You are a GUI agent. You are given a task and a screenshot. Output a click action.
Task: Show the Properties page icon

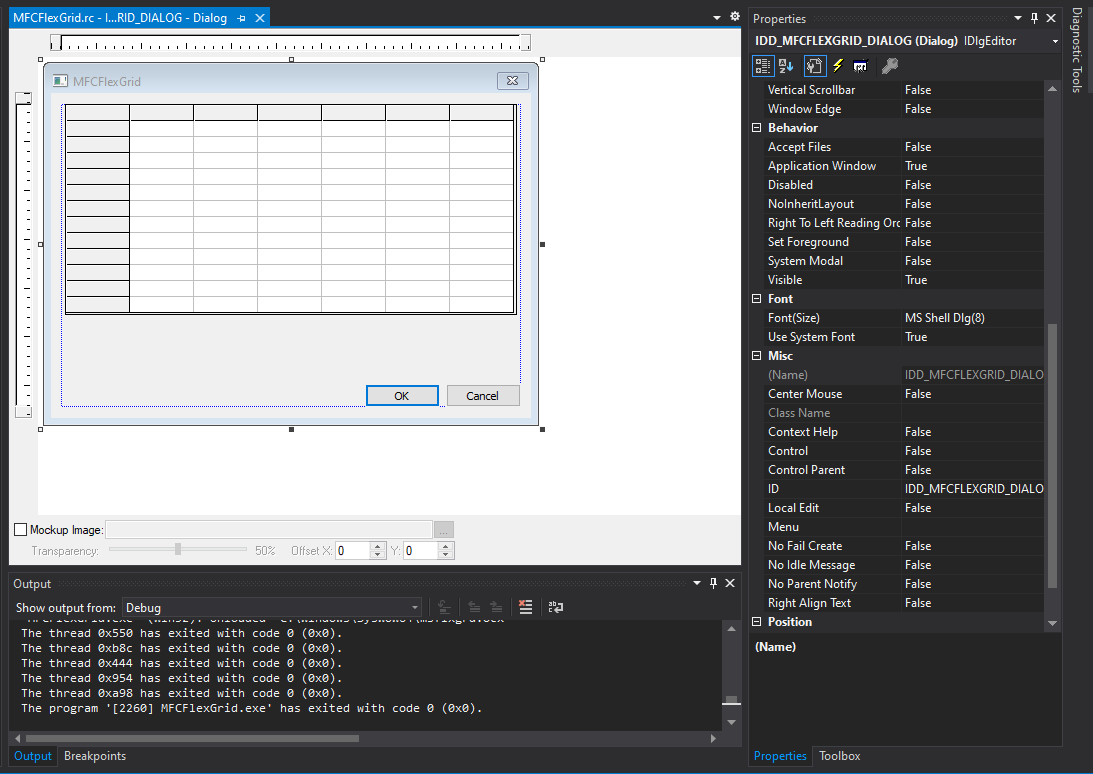click(814, 66)
